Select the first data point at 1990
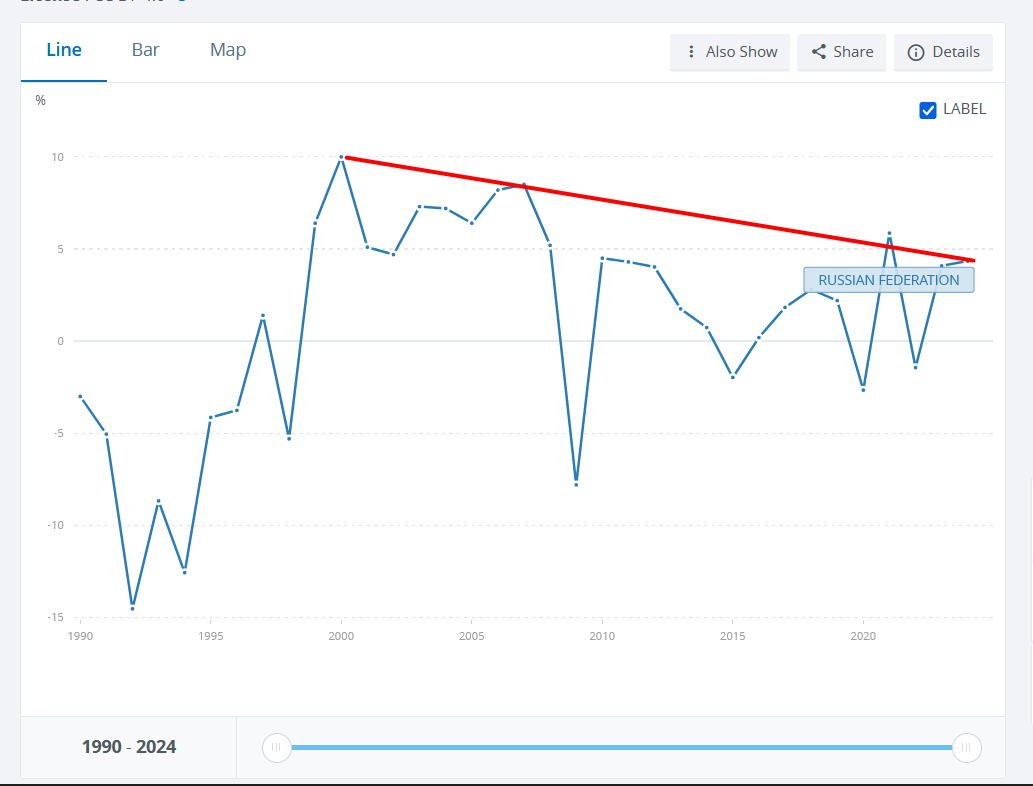1033x786 pixels. [x=80, y=397]
